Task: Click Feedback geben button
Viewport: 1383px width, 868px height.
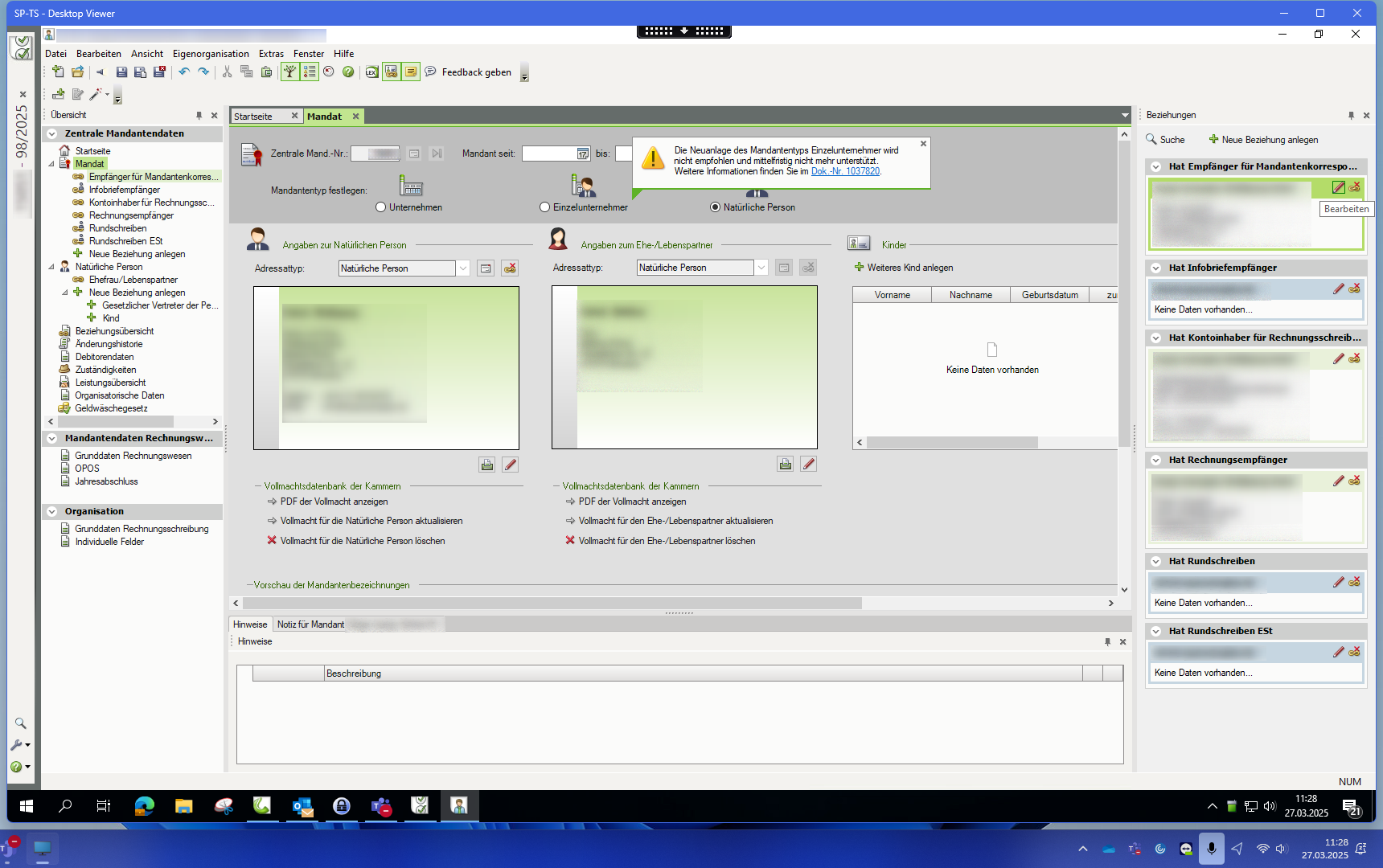Action: click(476, 72)
